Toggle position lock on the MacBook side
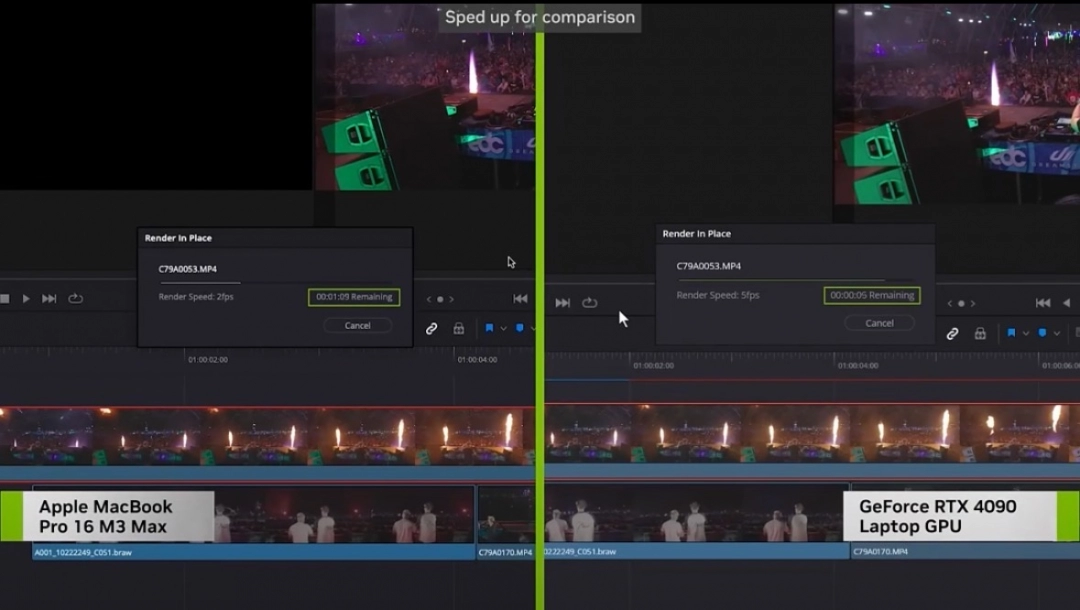Image resolution: width=1080 pixels, height=610 pixels. pyautogui.click(x=459, y=329)
